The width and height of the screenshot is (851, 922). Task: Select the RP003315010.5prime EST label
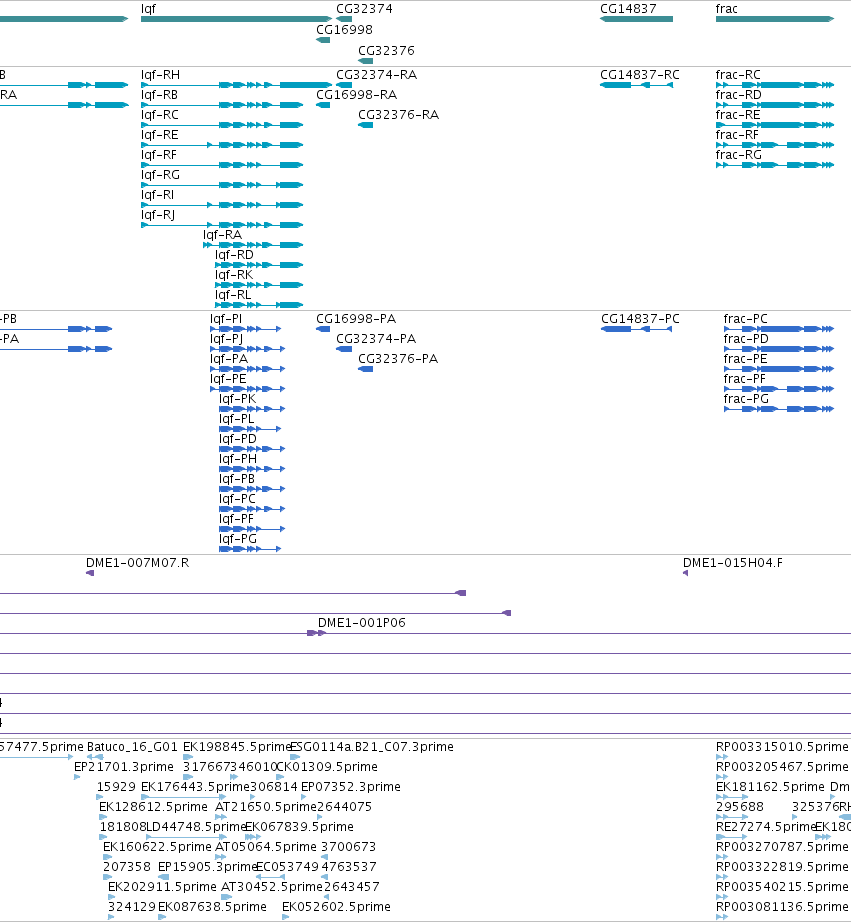point(782,747)
